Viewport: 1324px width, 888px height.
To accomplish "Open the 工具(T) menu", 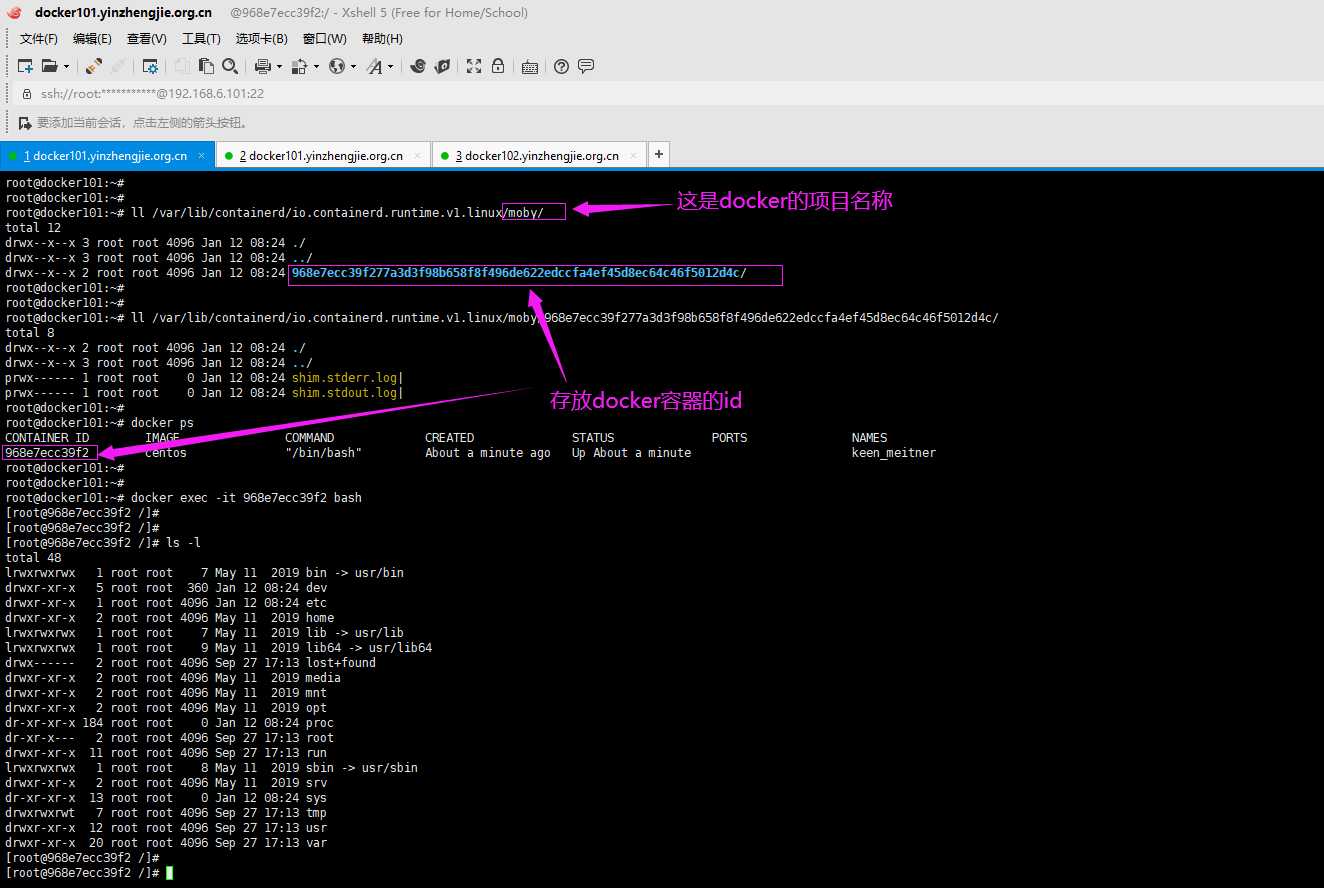I will tap(201, 39).
